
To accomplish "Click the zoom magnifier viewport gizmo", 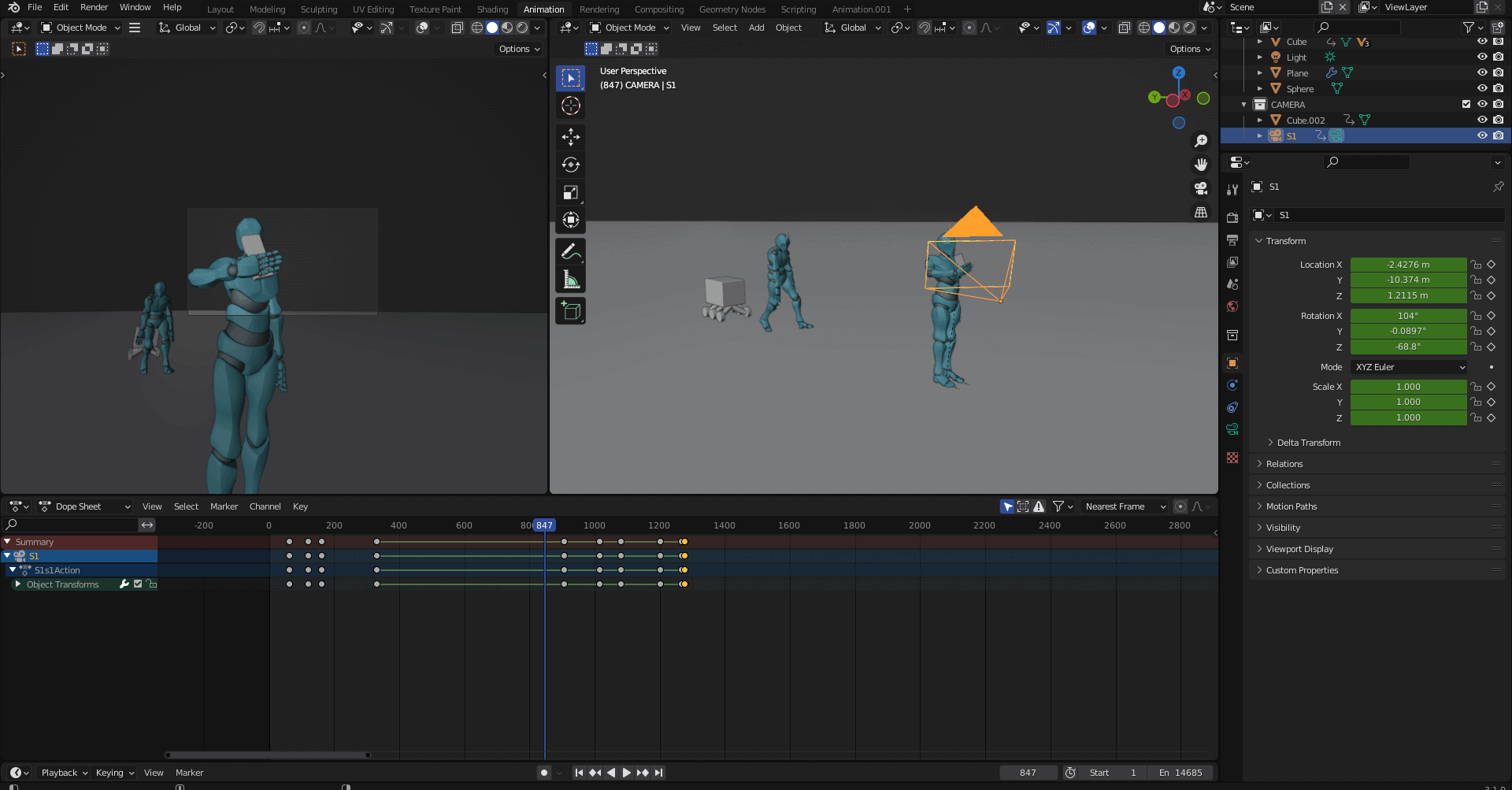I will coord(1201,141).
